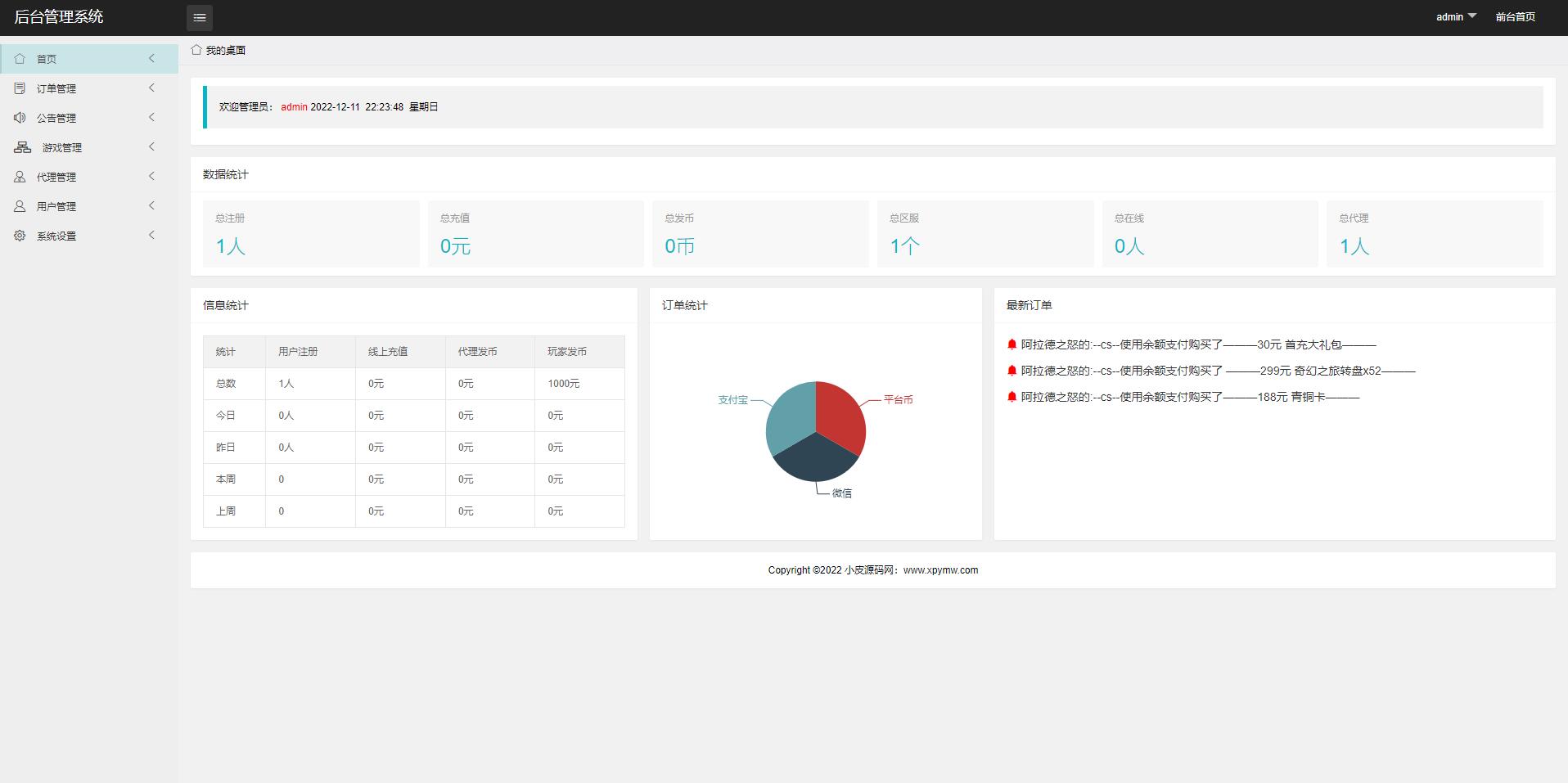Image resolution: width=1568 pixels, height=783 pixels.
Task: Click the hamburger menu toggle icon
Action: click(199, 17)
